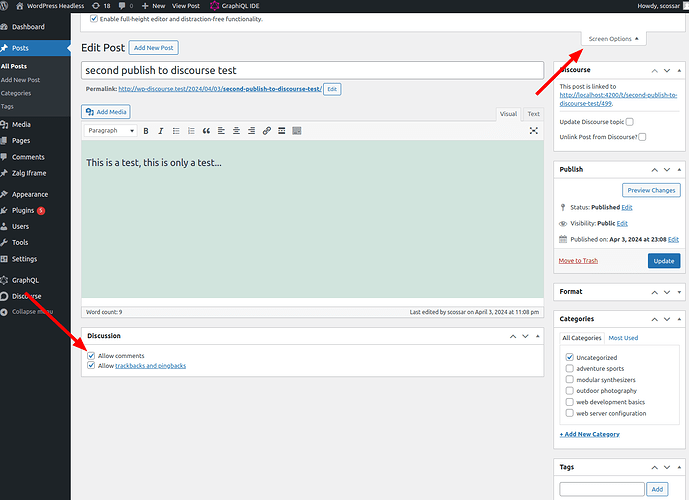Click the Update button

click(x=664, y=261)
